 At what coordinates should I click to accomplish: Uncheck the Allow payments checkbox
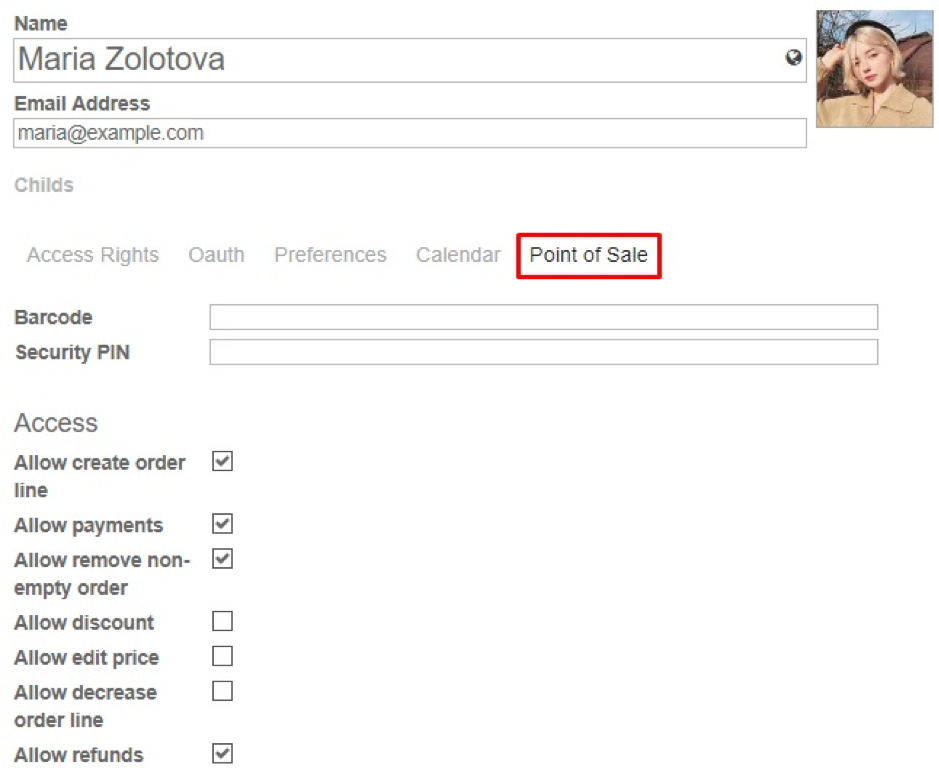coord(222,523)
